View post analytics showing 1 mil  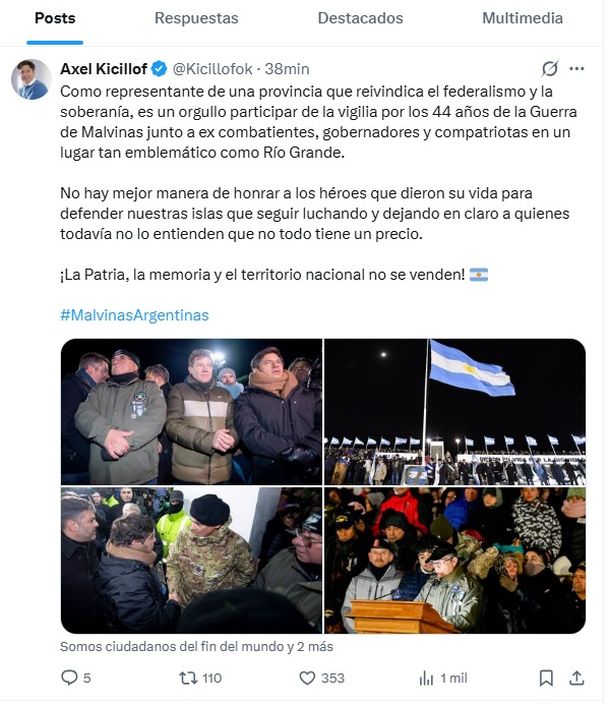coord(426,678)
